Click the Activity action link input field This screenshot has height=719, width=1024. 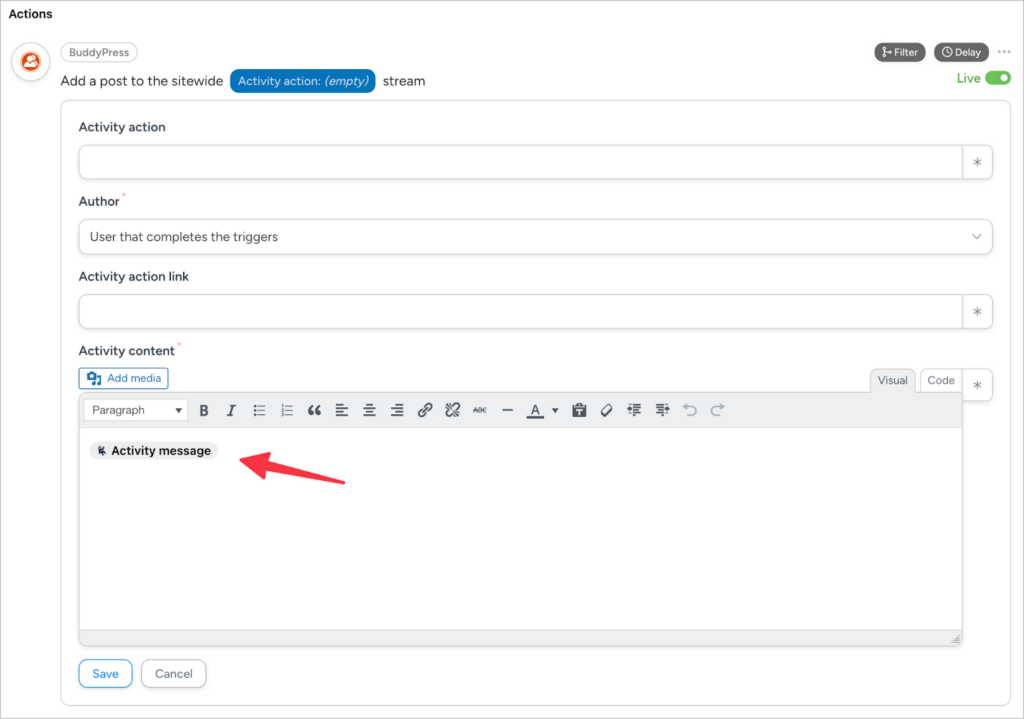[520, 311]
